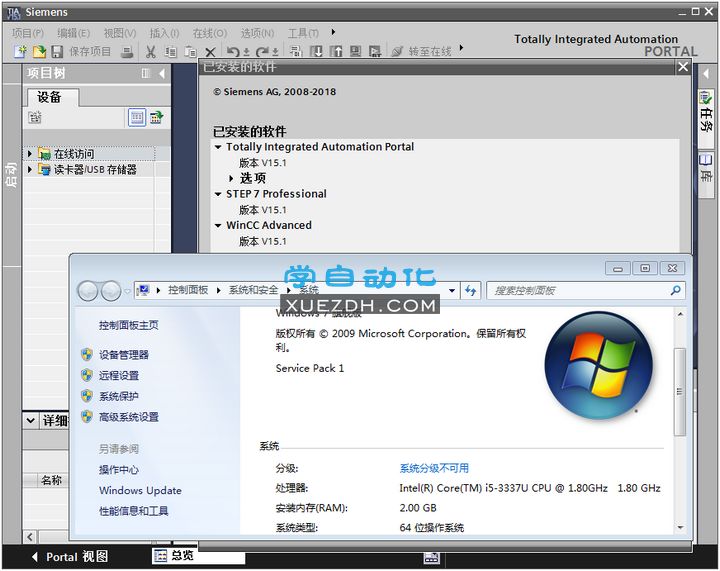Viewport: 720px width, 571px height.
Task: Open the 视图(V) menu
Action: click(120, 33)
